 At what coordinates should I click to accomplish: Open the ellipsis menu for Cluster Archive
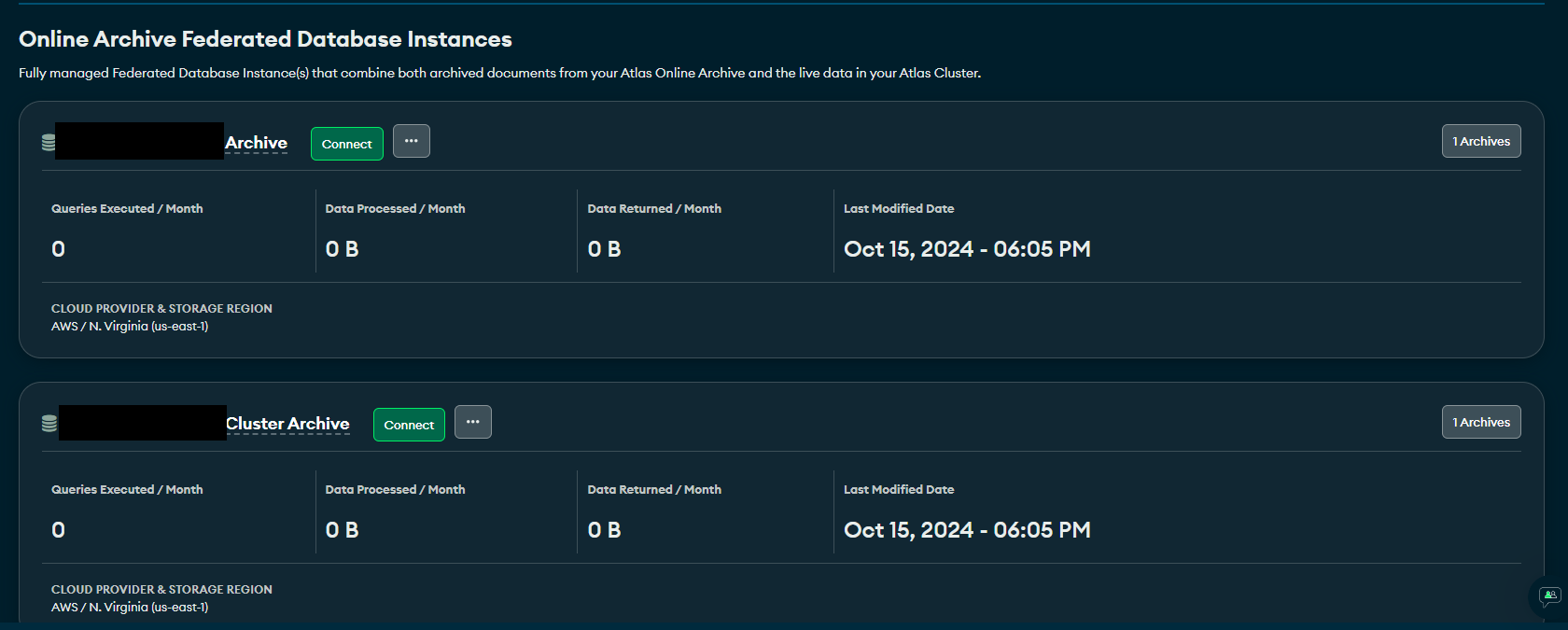pyautogui.click(x=473, y=422)
